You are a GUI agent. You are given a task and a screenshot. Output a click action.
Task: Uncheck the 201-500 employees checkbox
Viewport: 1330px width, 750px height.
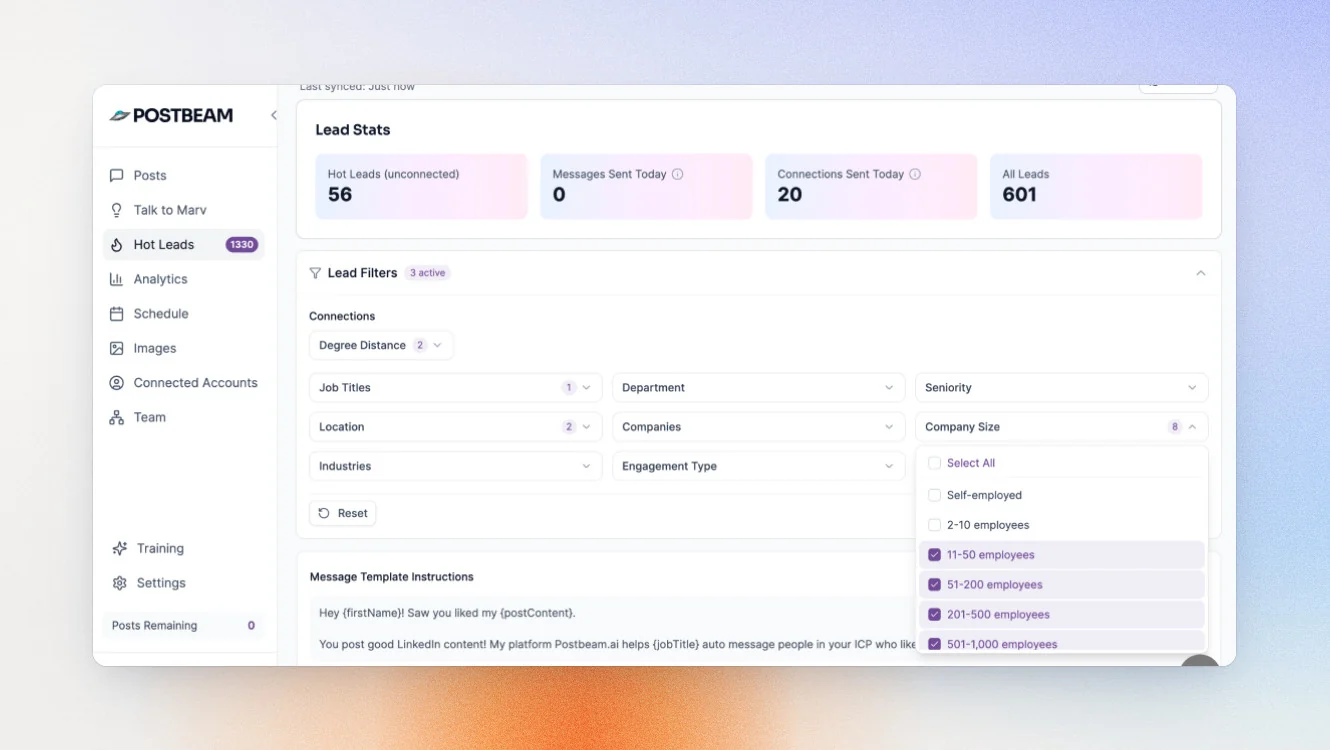[934, 615]
